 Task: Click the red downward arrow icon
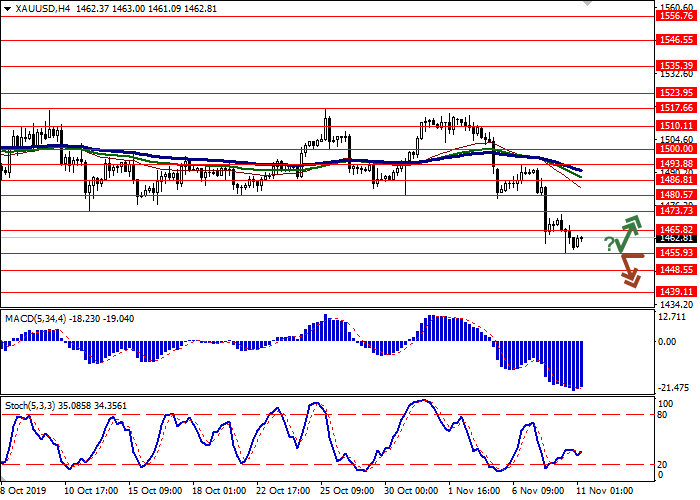[x=630, y=270]
